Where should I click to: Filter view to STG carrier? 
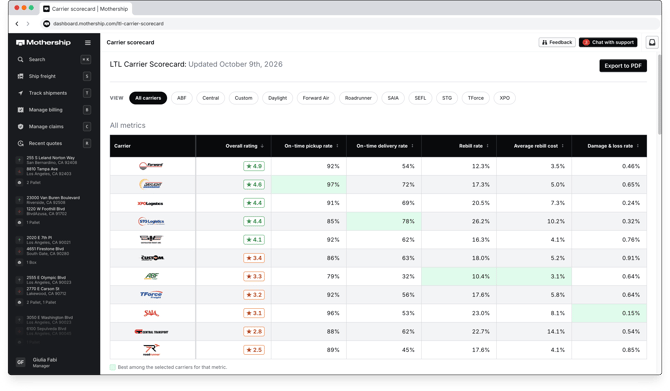click(x=447, y=98)
